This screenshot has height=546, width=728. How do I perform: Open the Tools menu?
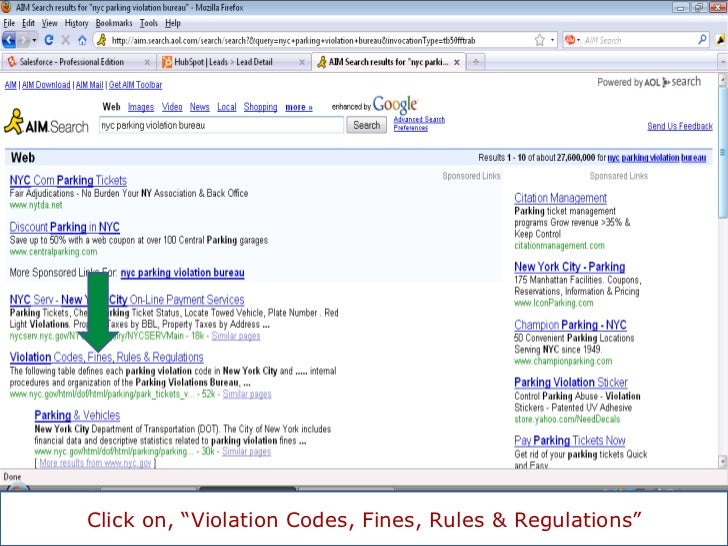click(x=149, y=23)
